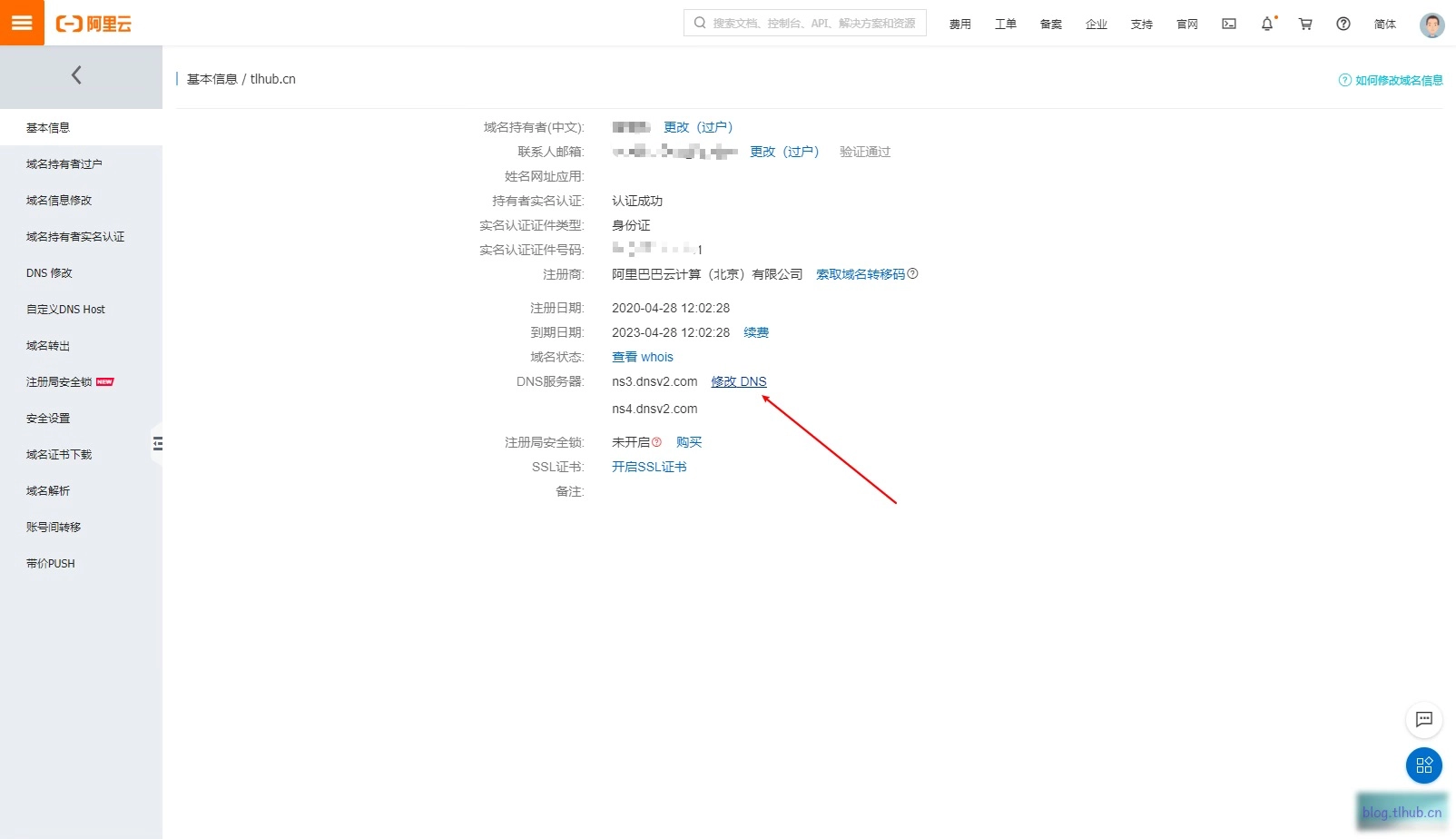Click 购买 link for registry lock
This screenshot has width=1456, height=839.
point(689,442)
